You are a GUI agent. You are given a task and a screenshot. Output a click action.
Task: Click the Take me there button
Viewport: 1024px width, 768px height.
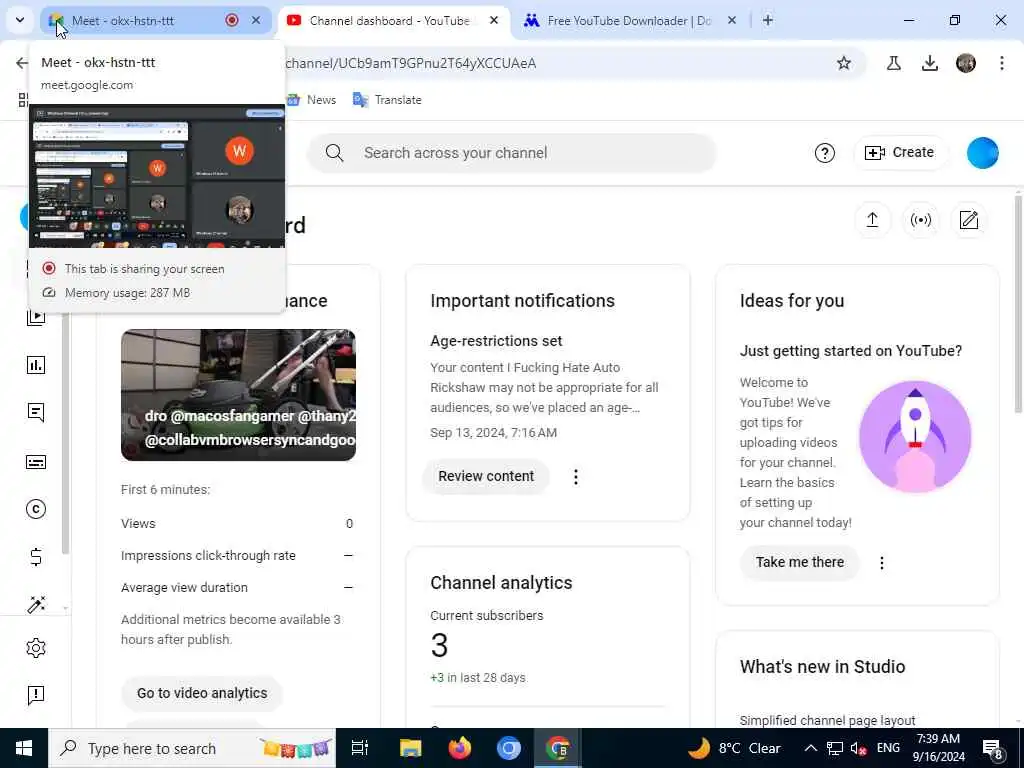point(799,562)
